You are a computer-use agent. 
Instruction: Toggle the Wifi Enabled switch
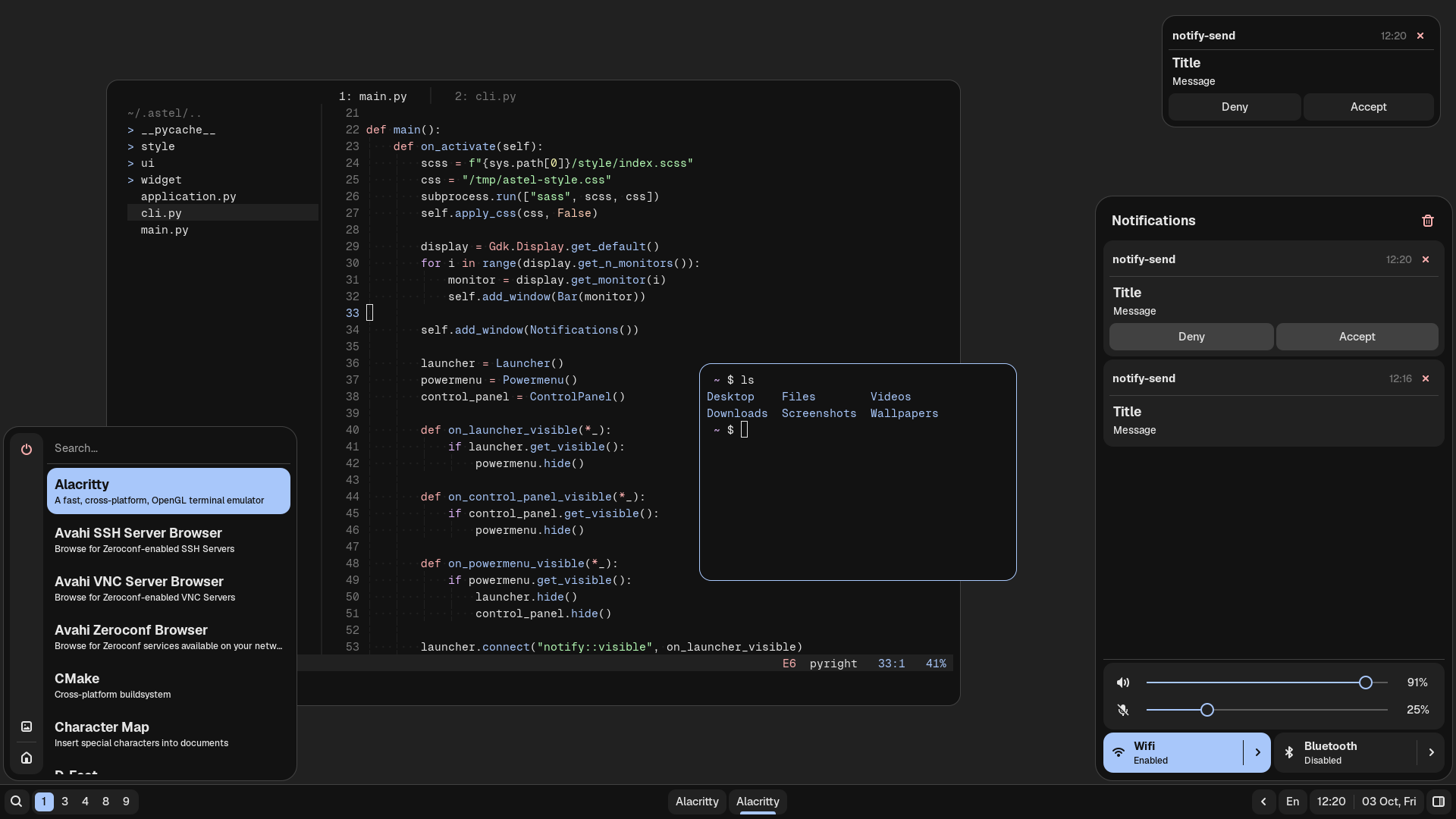(x=1172, y=752)
